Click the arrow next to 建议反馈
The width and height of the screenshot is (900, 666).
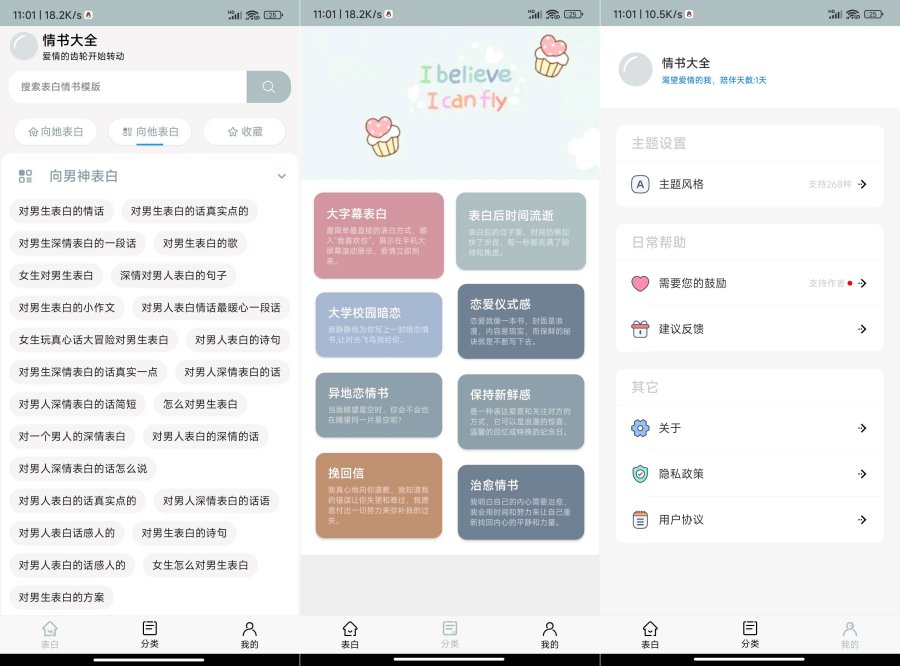click(862, 328)
